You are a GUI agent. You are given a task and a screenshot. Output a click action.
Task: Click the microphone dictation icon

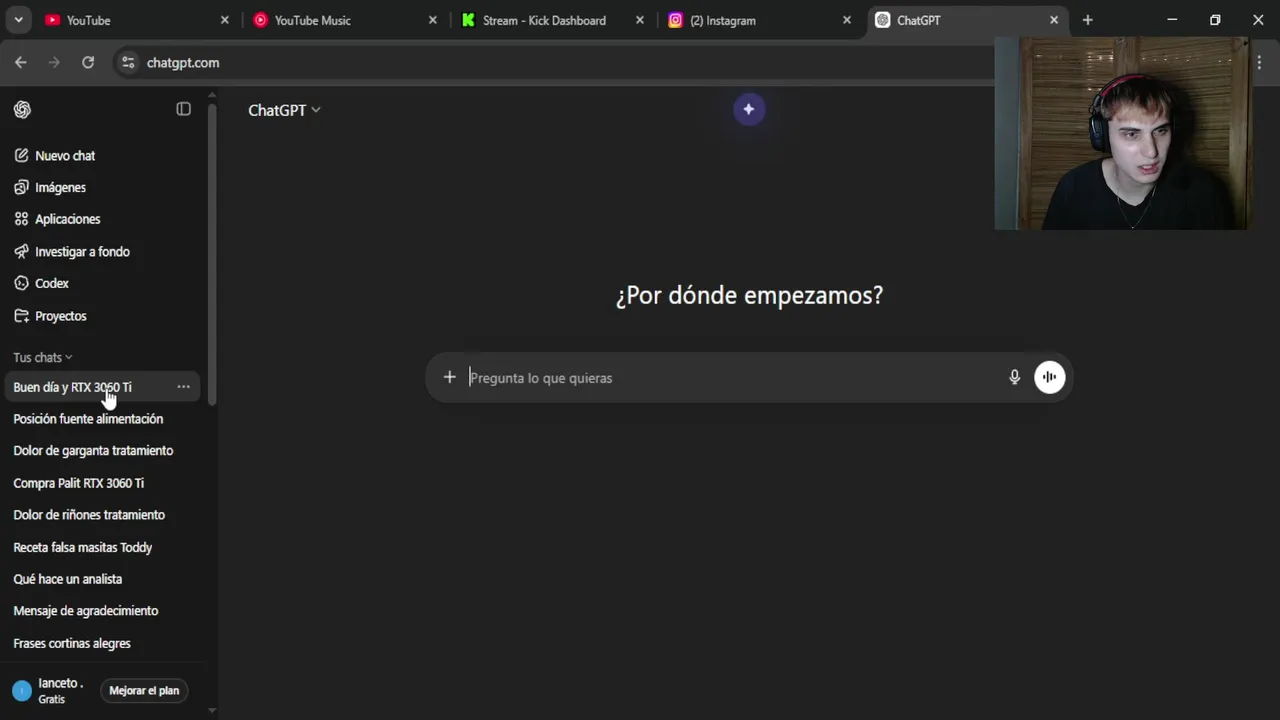click(1014, 377)
